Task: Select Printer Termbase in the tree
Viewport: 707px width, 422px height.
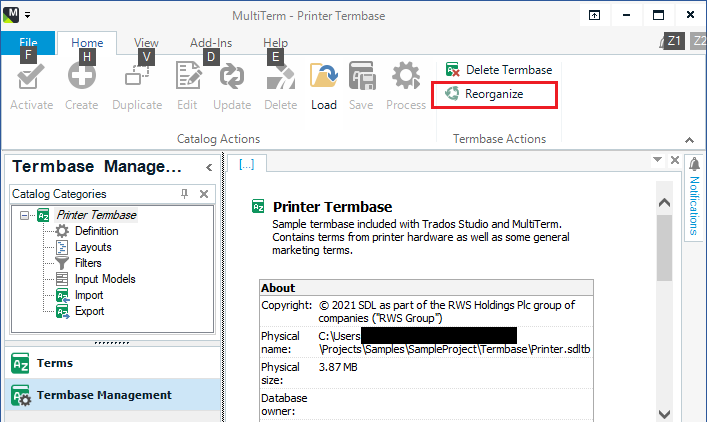Action: point(96,215)
